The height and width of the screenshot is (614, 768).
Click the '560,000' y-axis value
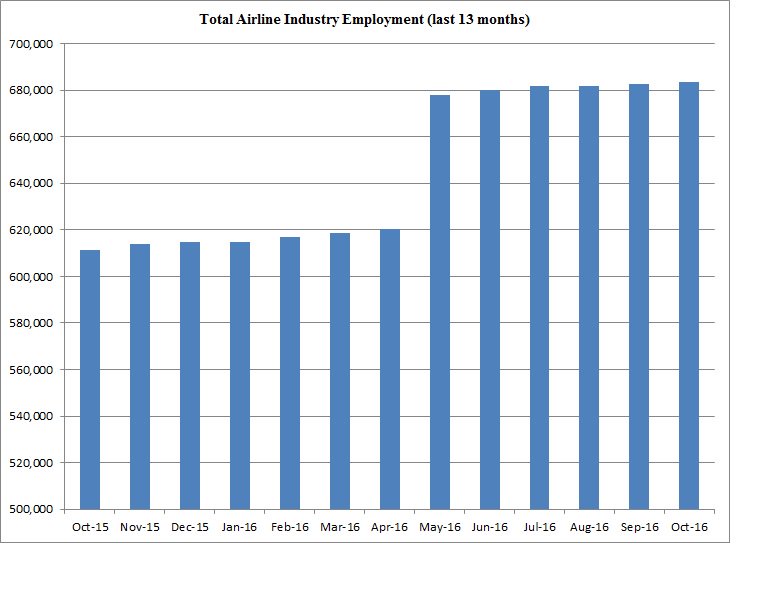tap(31, 370)
